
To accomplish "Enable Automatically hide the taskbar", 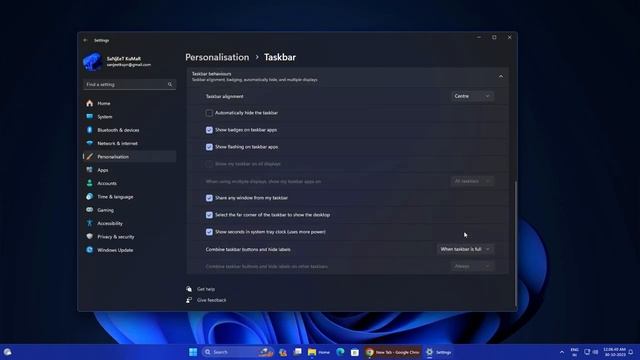I will pyautogui.click(x=209, y=113).
